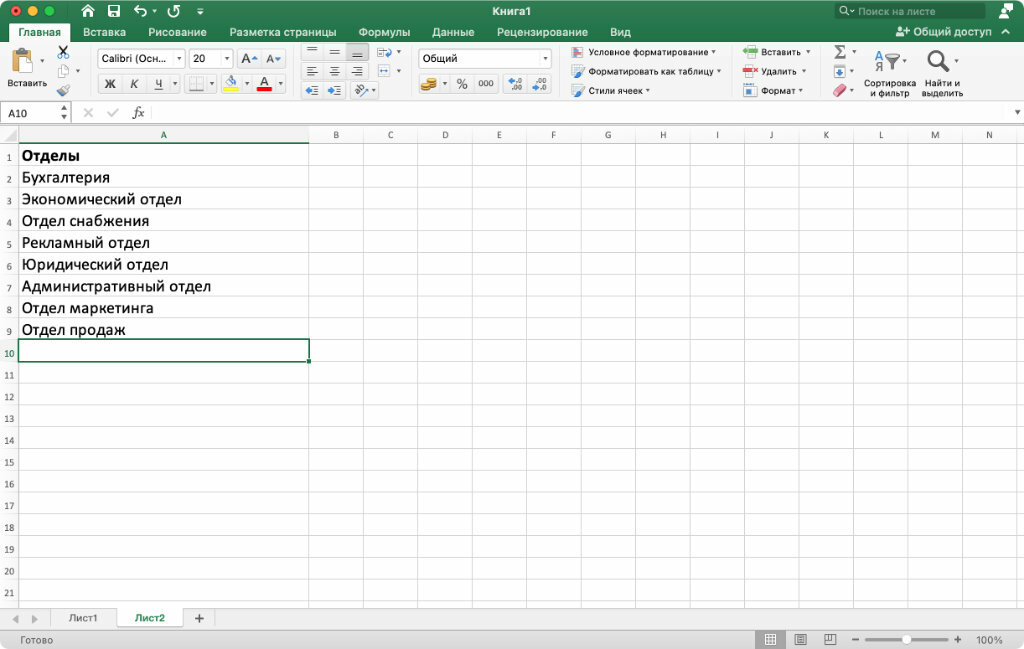Open the Данные ribbon tab
Image resolution: width=1024 pixels, height=649 pixels.
point(453,32)
